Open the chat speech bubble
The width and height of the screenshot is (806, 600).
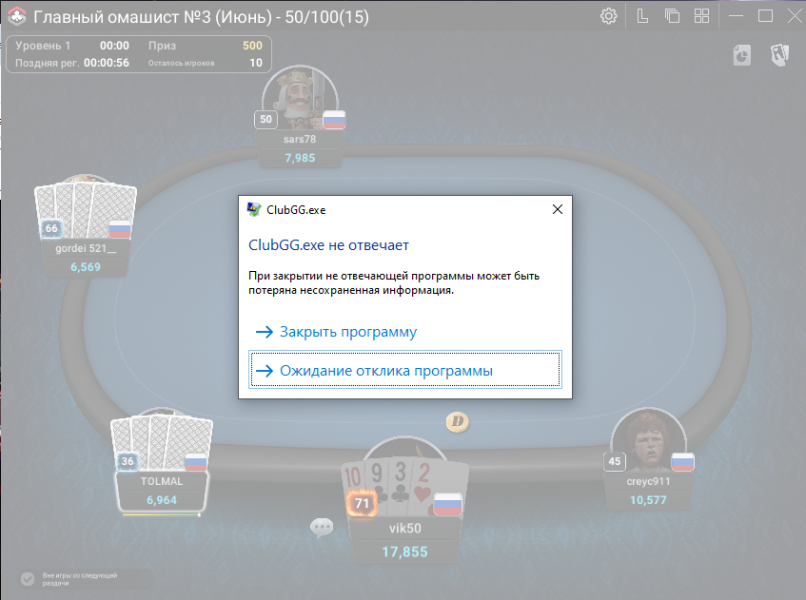[321, 526]
